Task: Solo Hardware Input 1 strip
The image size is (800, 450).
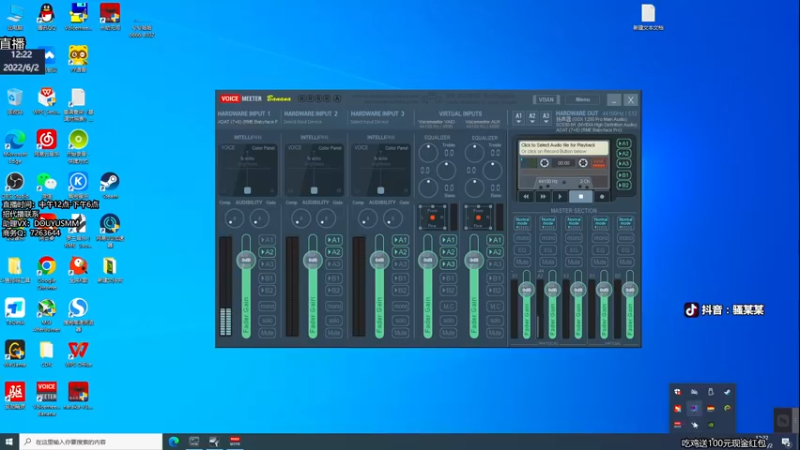Action: click(267, 320)
